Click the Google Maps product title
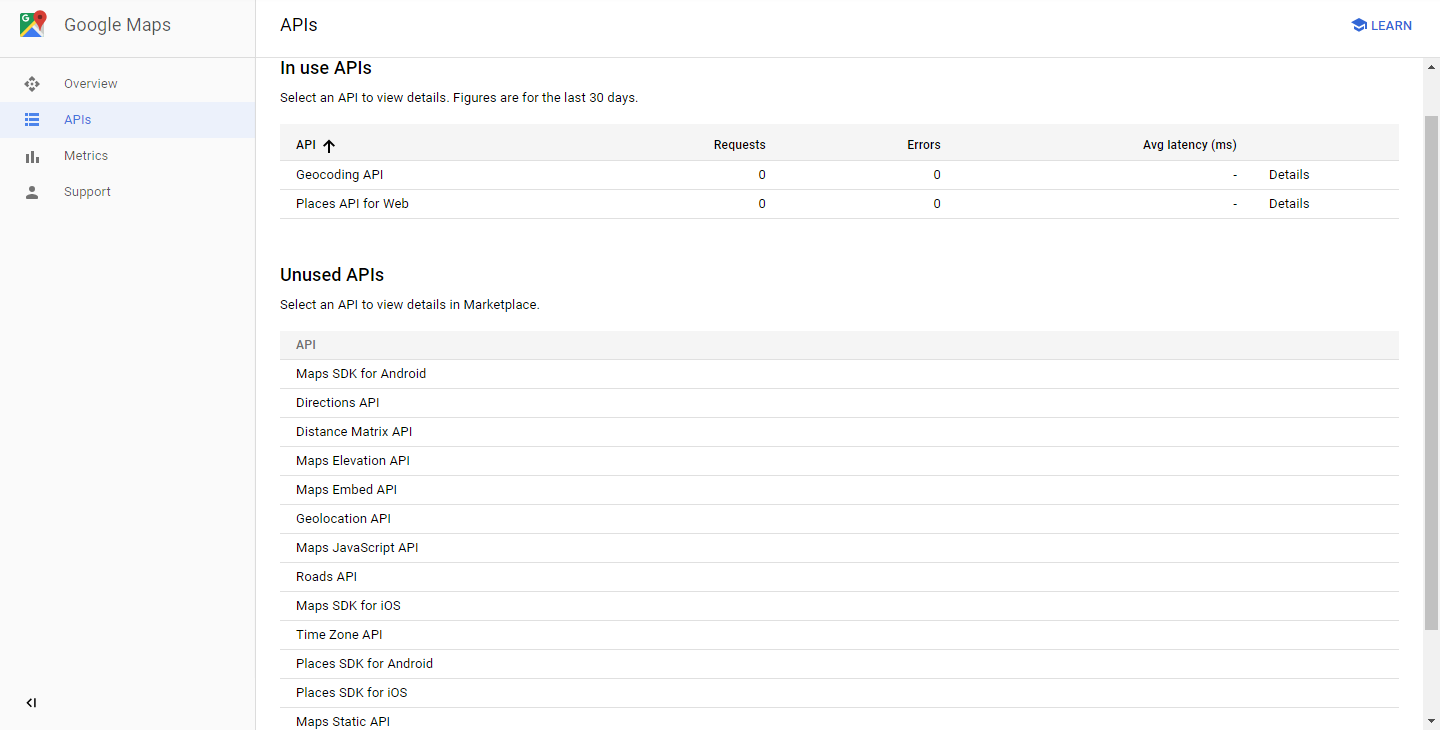Image resolution: width=1440 pixels, height=730 pixels. click(117, 25)
